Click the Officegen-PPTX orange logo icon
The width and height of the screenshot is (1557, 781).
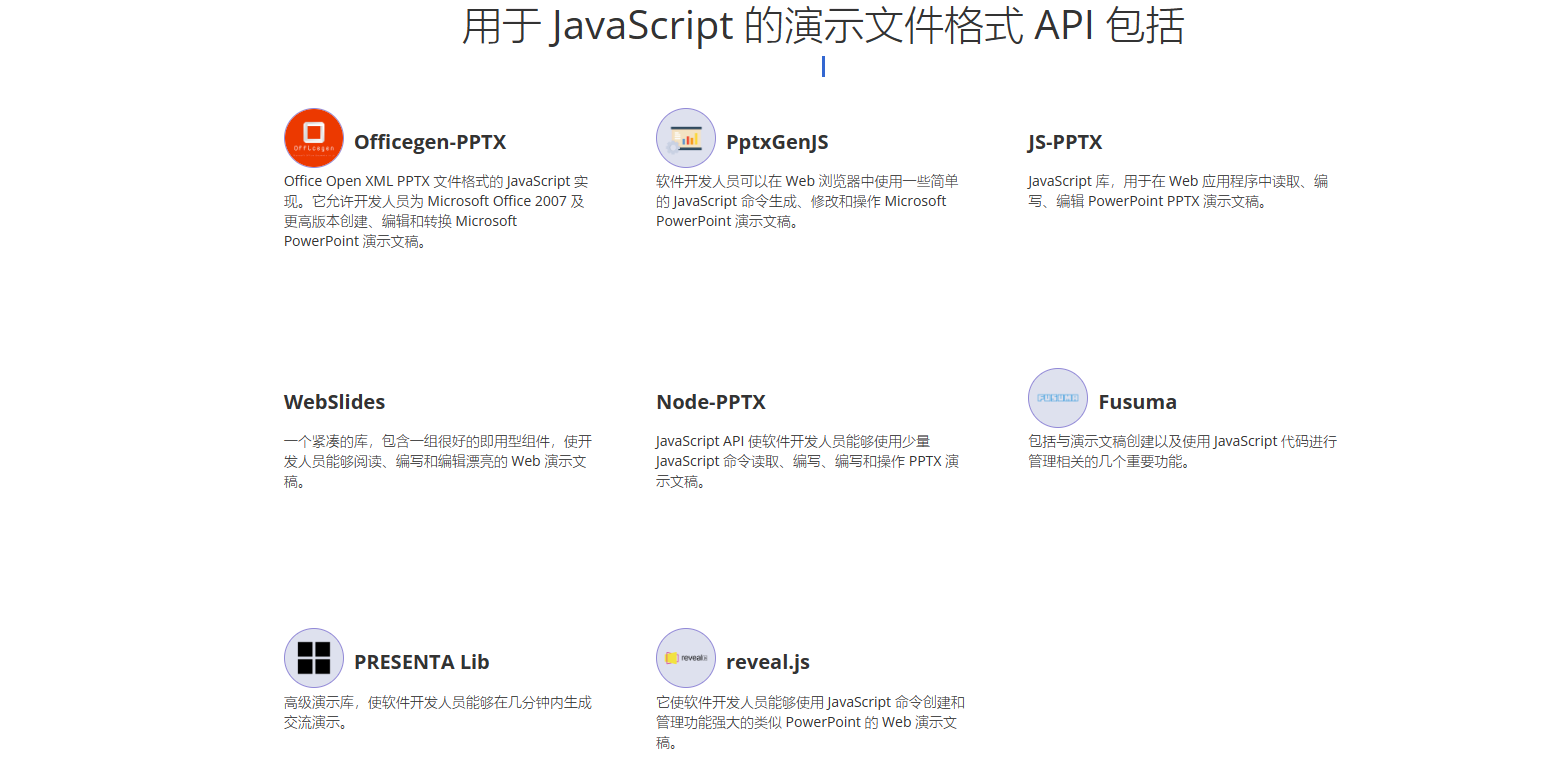(314, 138)
